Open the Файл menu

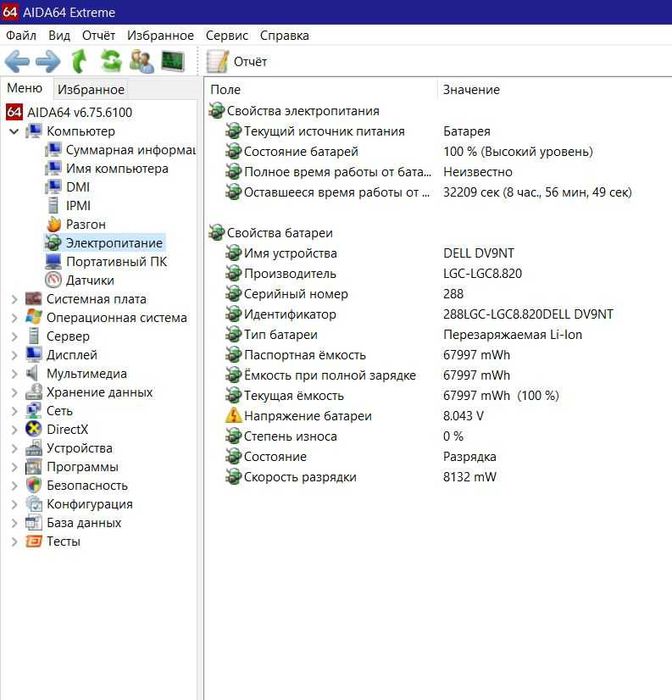coord(21,35)
